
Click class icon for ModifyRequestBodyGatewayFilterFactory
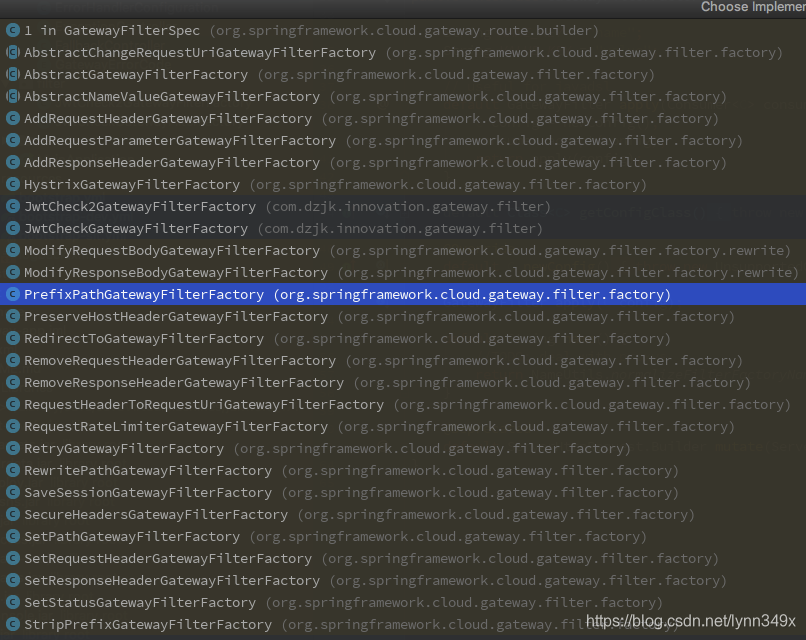13,250
